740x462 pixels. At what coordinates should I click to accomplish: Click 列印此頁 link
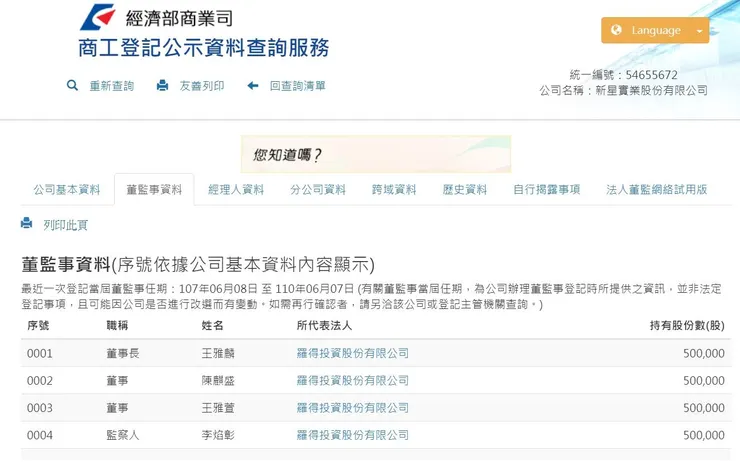(66, 226)
